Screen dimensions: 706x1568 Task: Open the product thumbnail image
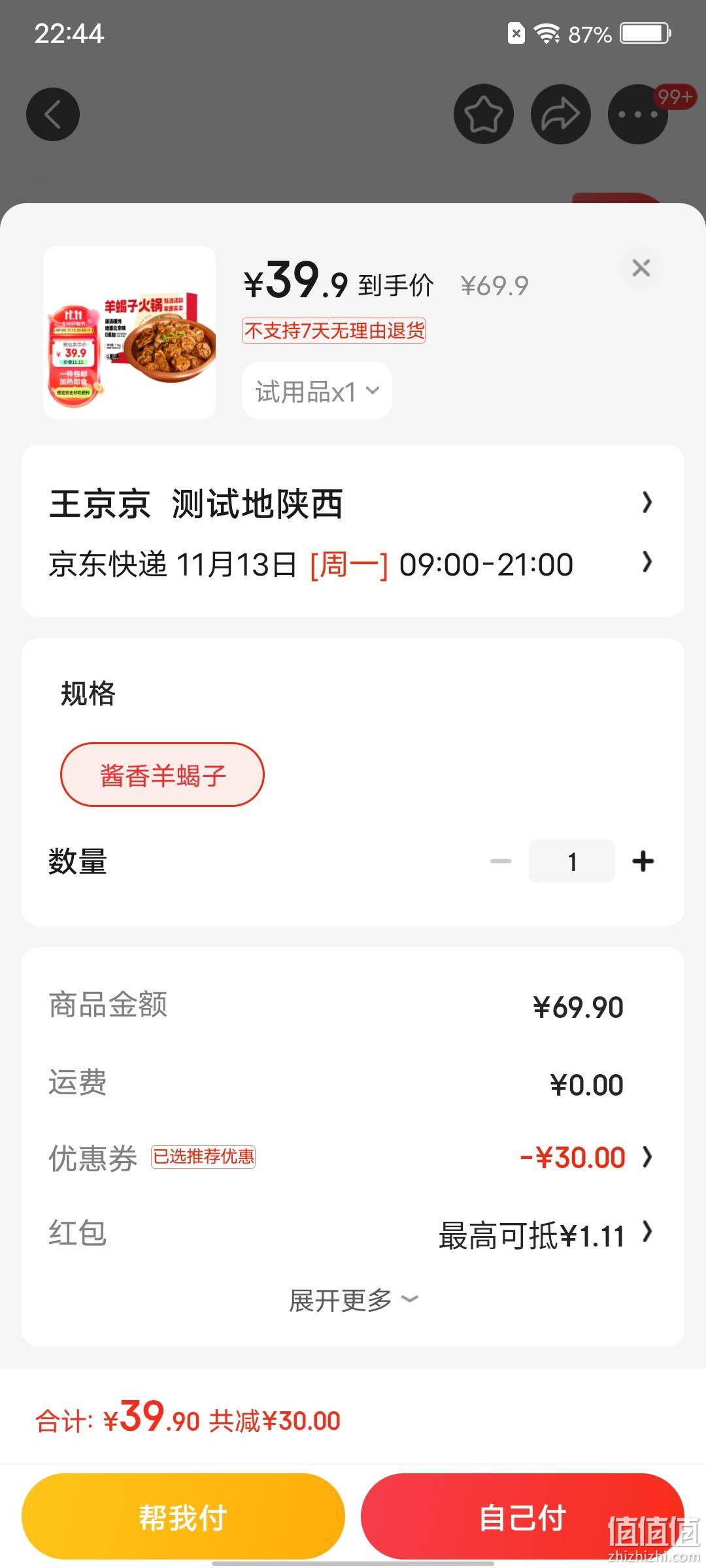tap(129, 333)
